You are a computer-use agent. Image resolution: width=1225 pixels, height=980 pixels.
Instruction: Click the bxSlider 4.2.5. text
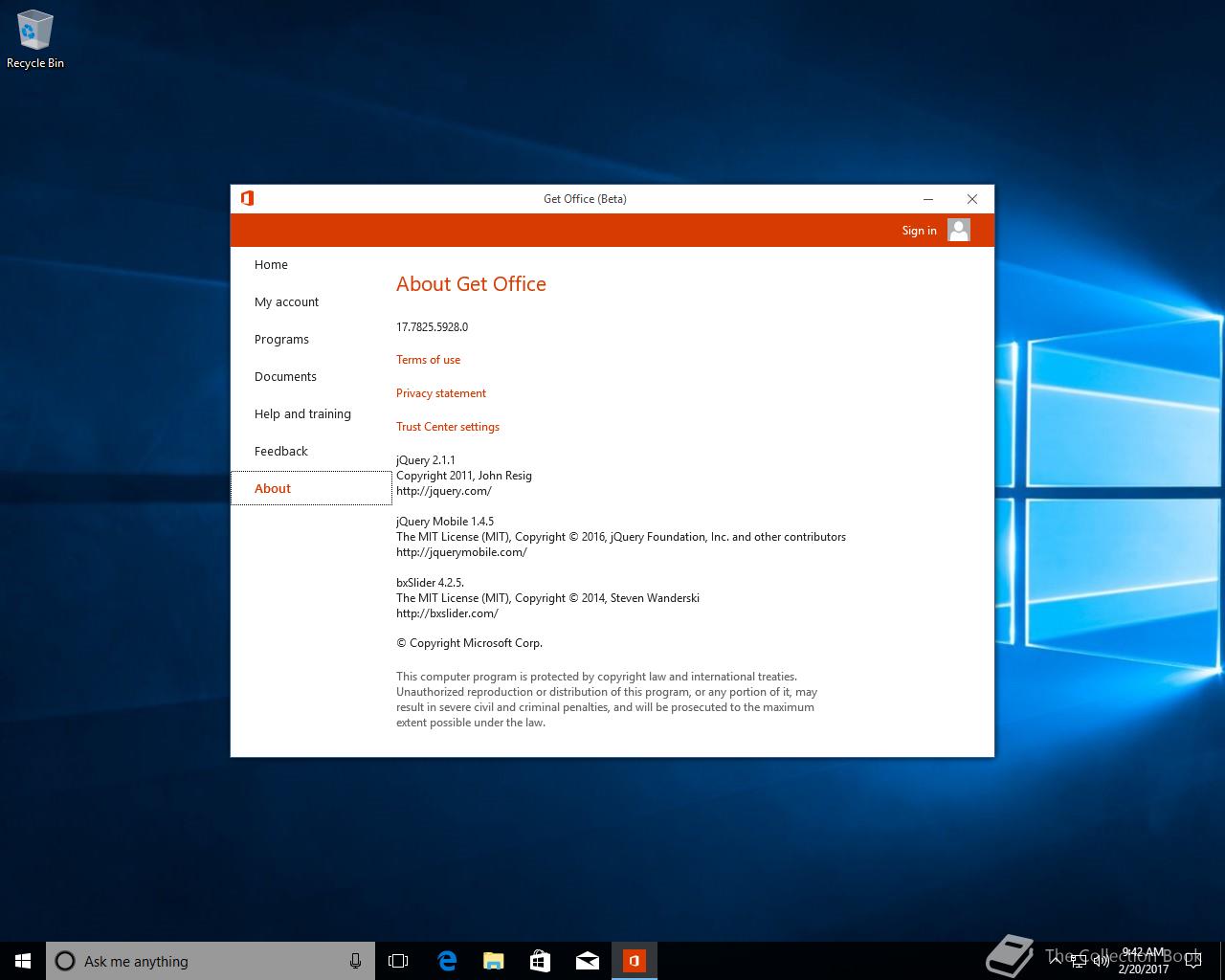(x=430, y=583)
